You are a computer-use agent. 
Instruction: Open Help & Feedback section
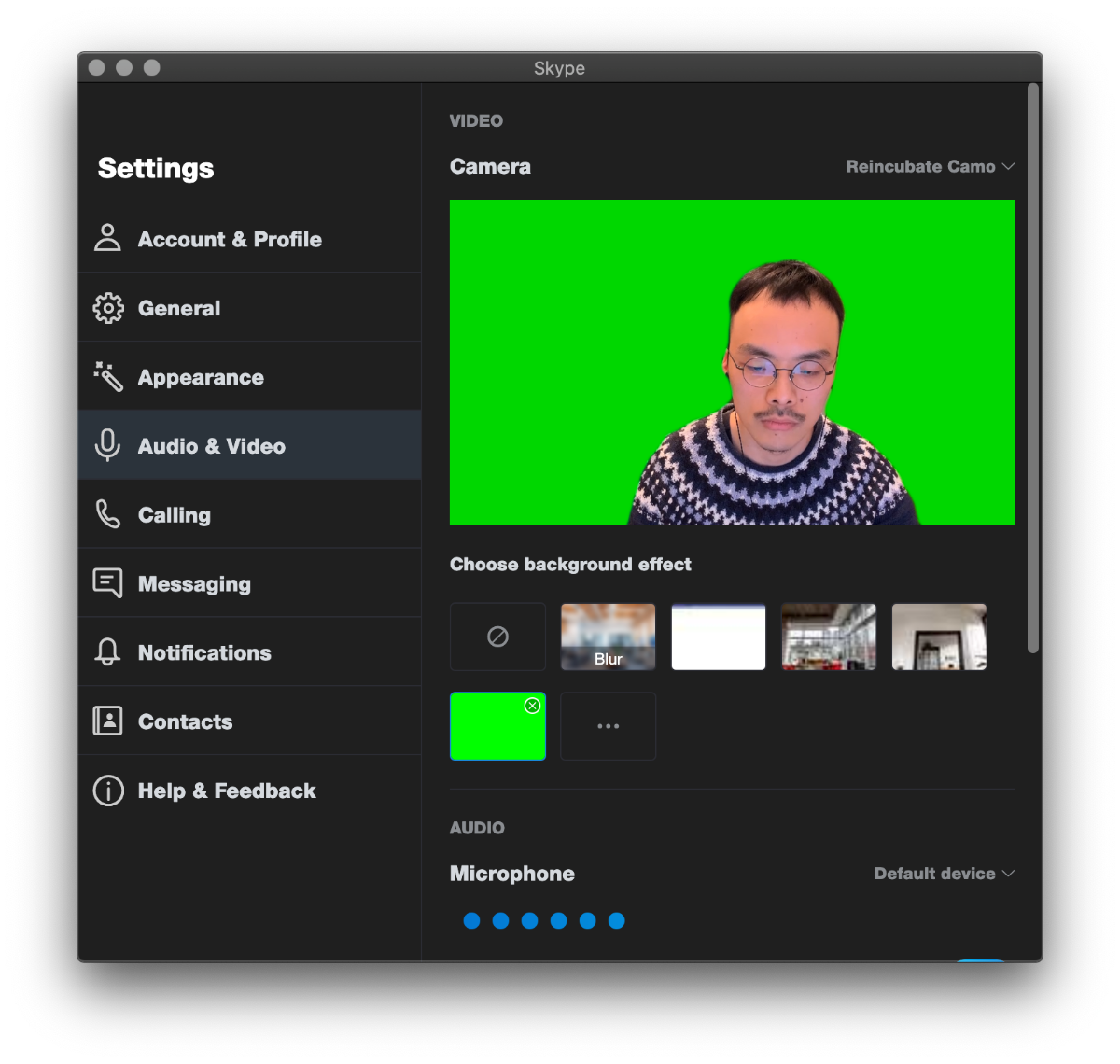[x=249, y=791]
